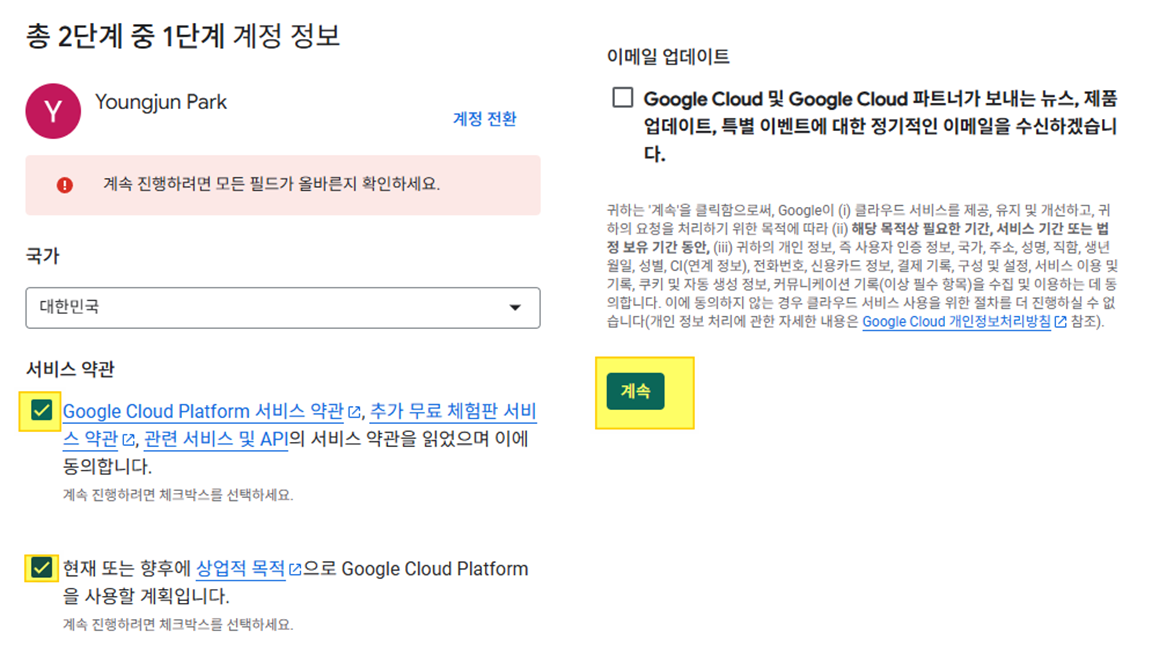Click the red error alert icon

pos(65,185)
